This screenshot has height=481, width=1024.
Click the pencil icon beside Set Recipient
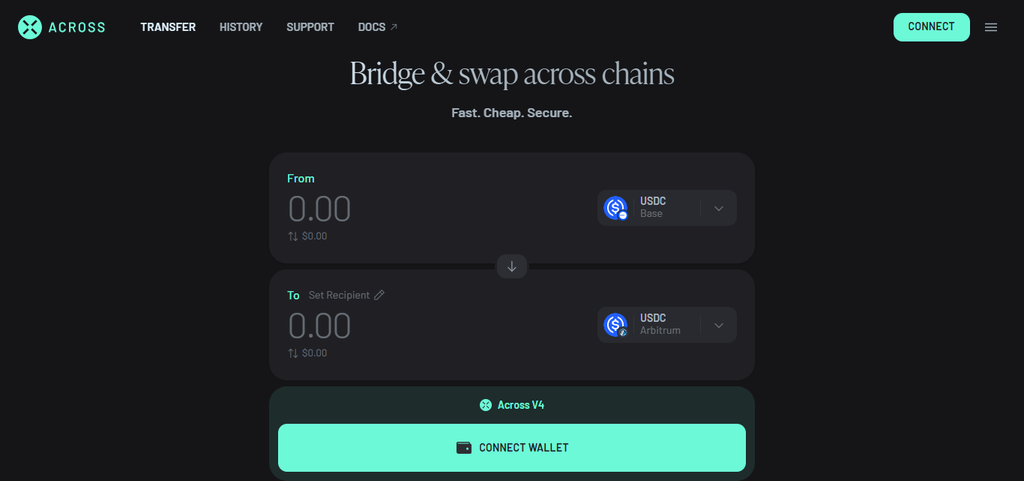click(x=379, y=295)
